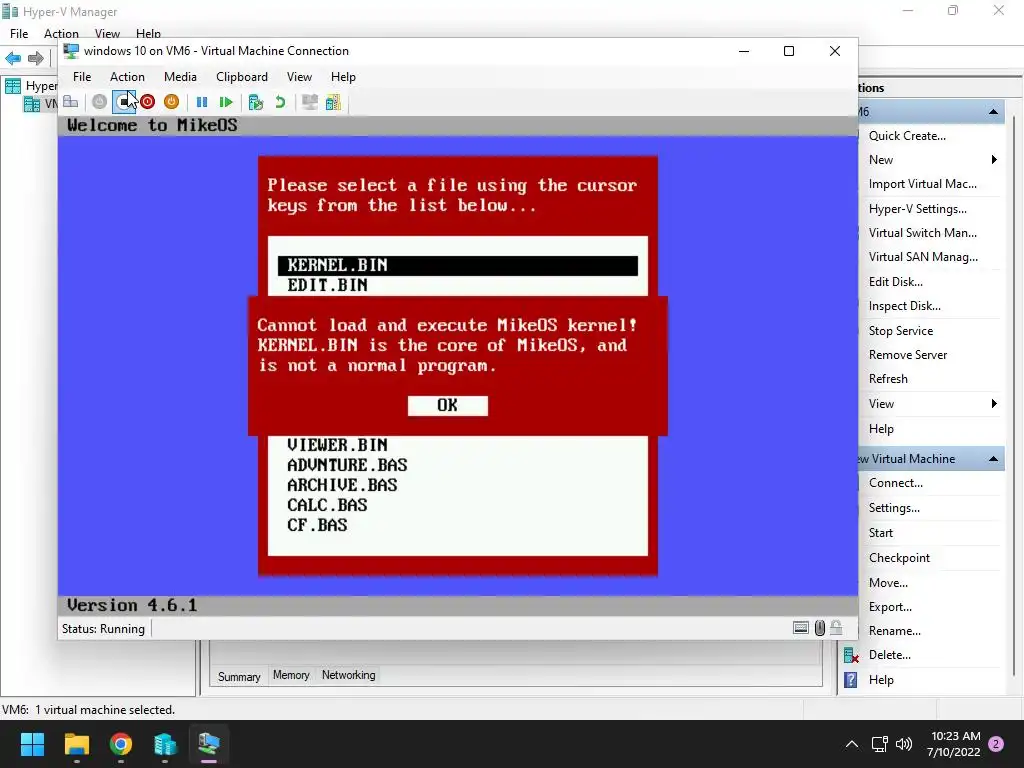Screen dimensions: 1024x768
Task: Open View menu in VM Connection window
Action: pos(299,77)
